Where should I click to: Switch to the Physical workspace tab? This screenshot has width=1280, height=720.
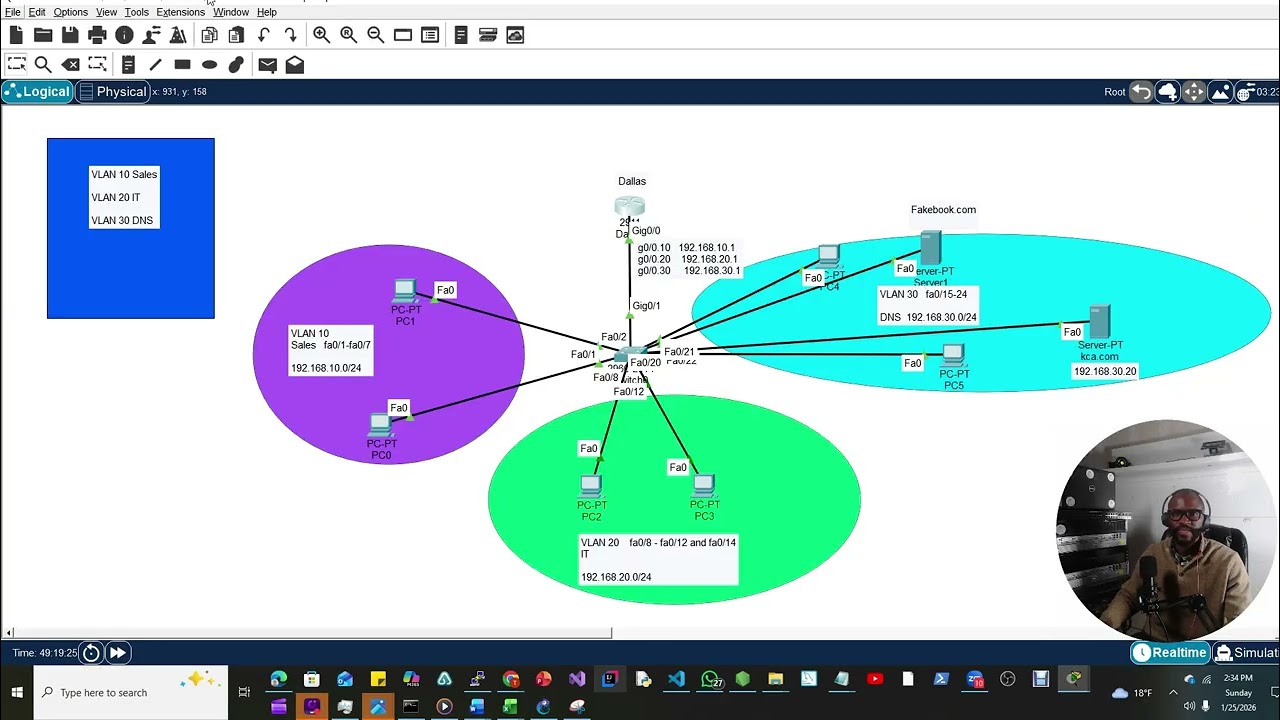tap(112, 92)
